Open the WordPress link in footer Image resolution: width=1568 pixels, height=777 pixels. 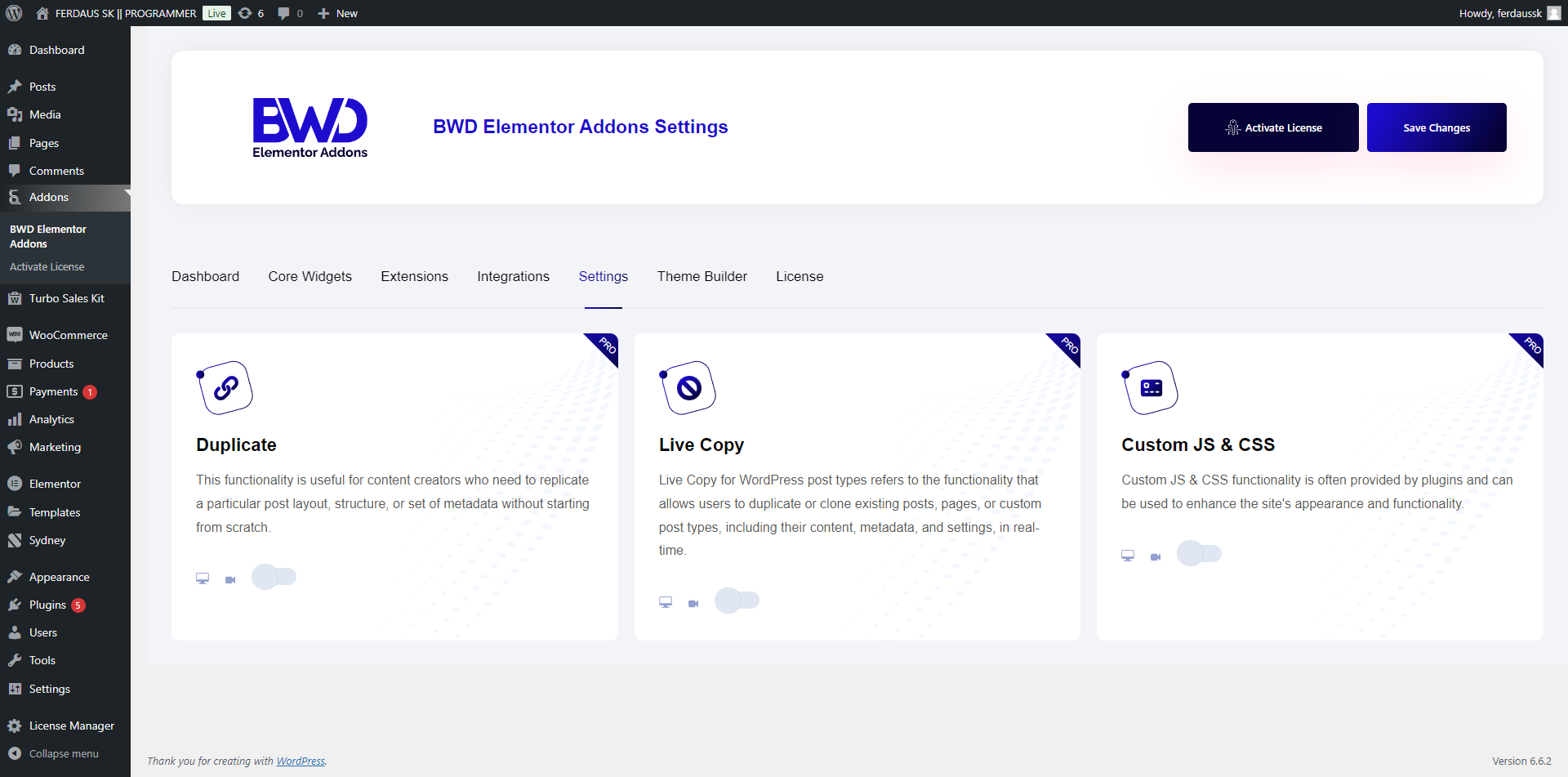(x=301, y=761)
